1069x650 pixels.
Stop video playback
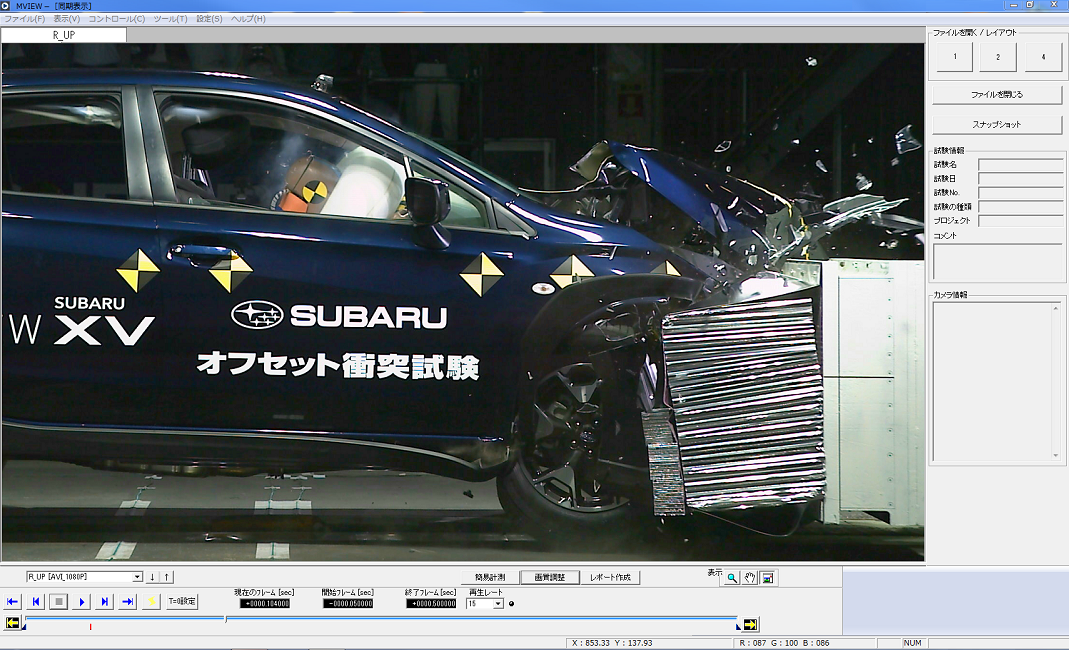[59, 602]
